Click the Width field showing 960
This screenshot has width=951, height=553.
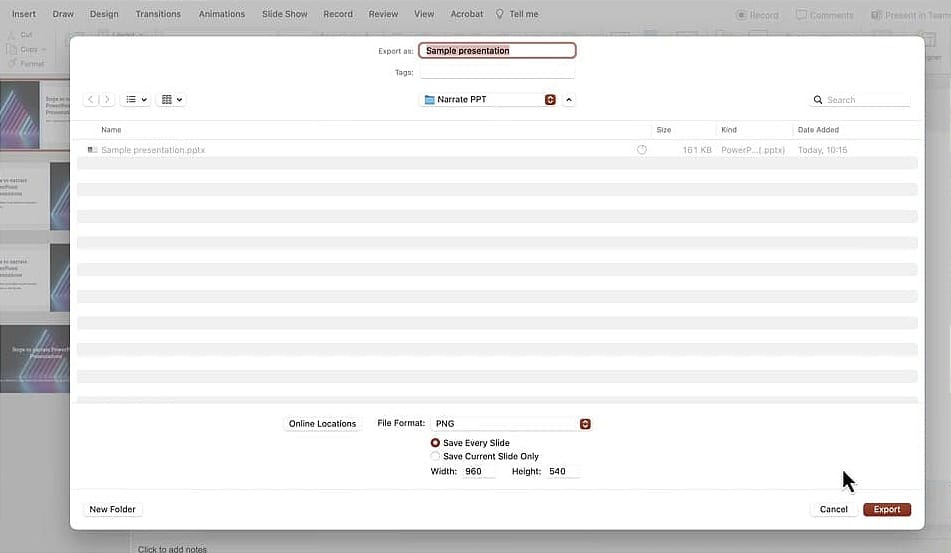coord(479,471)
